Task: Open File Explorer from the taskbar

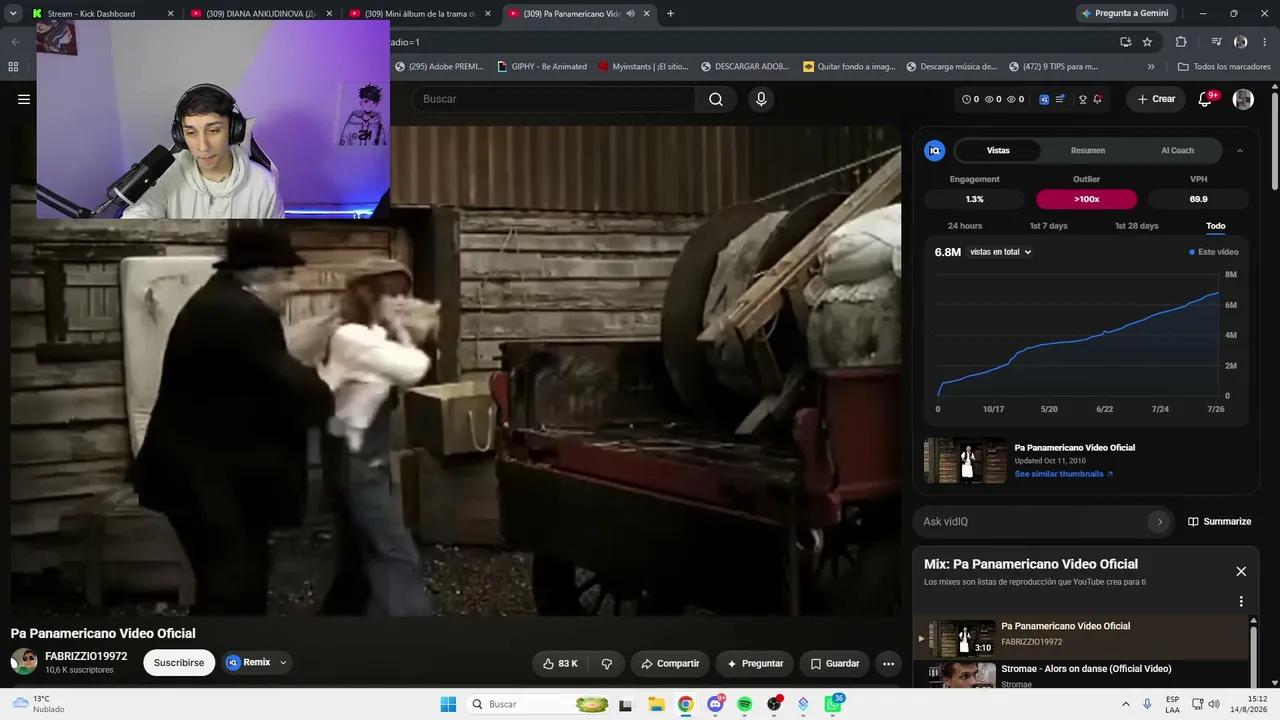Action: 656,704
